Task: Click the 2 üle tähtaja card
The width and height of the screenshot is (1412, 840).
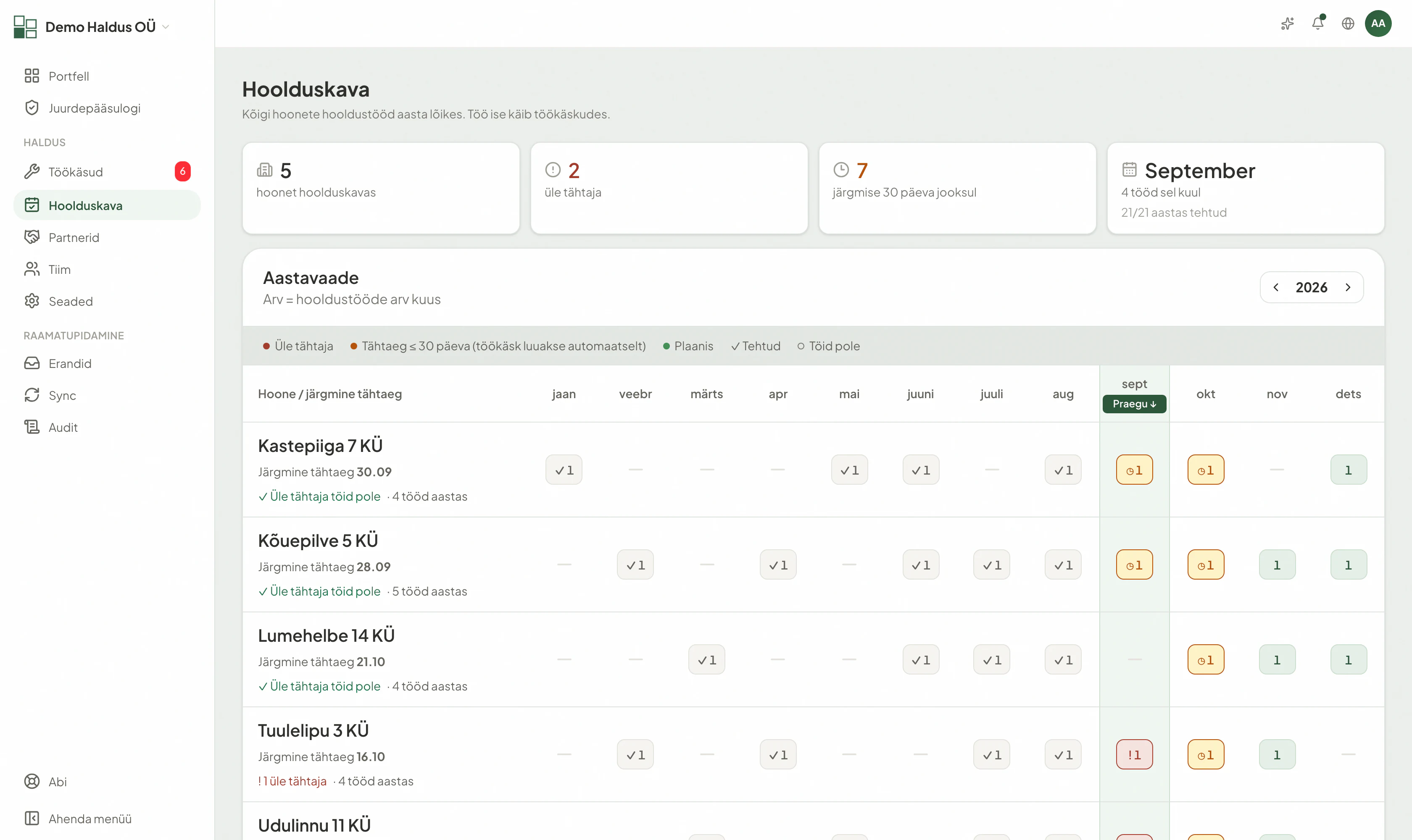Action: [669, 188]
